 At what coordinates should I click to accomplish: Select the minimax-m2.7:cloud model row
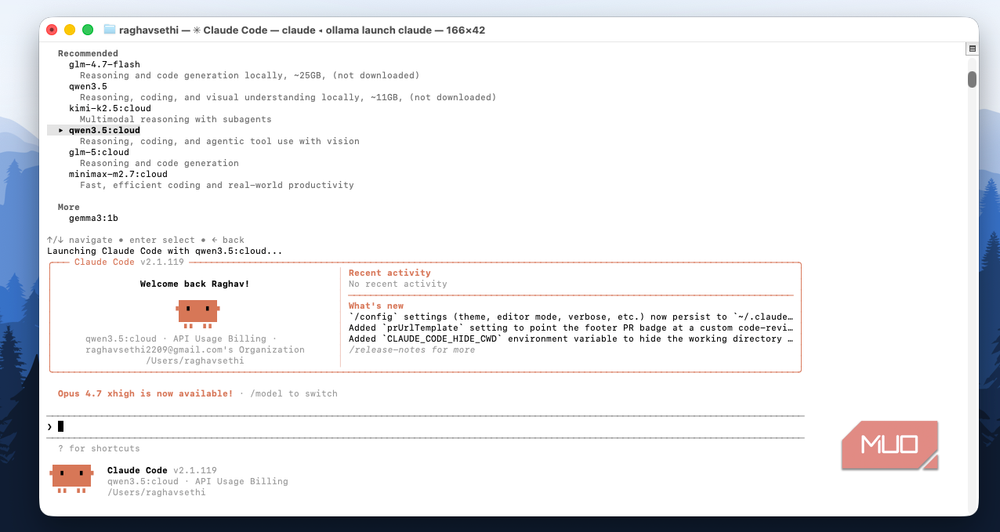point(118,174)
